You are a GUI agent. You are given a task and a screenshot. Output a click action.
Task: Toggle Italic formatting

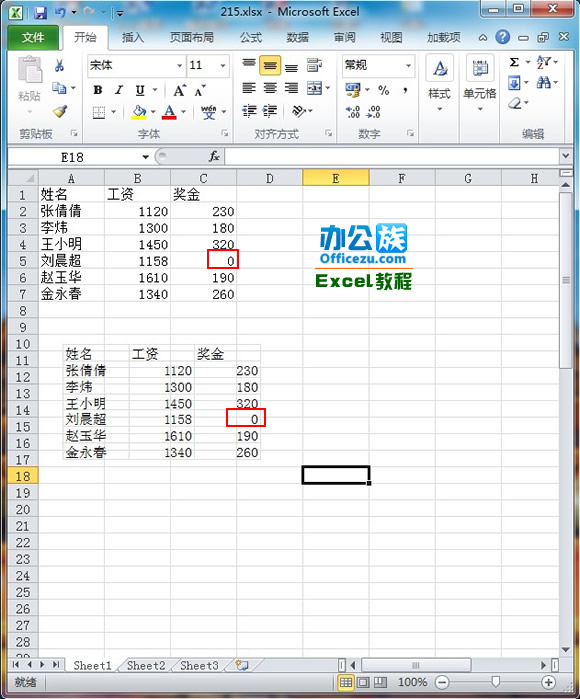coord(119,90)
